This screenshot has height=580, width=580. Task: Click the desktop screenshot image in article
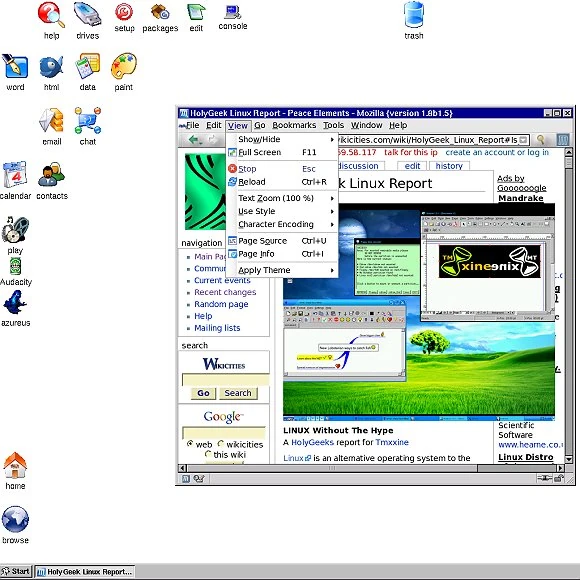point(419,311)
